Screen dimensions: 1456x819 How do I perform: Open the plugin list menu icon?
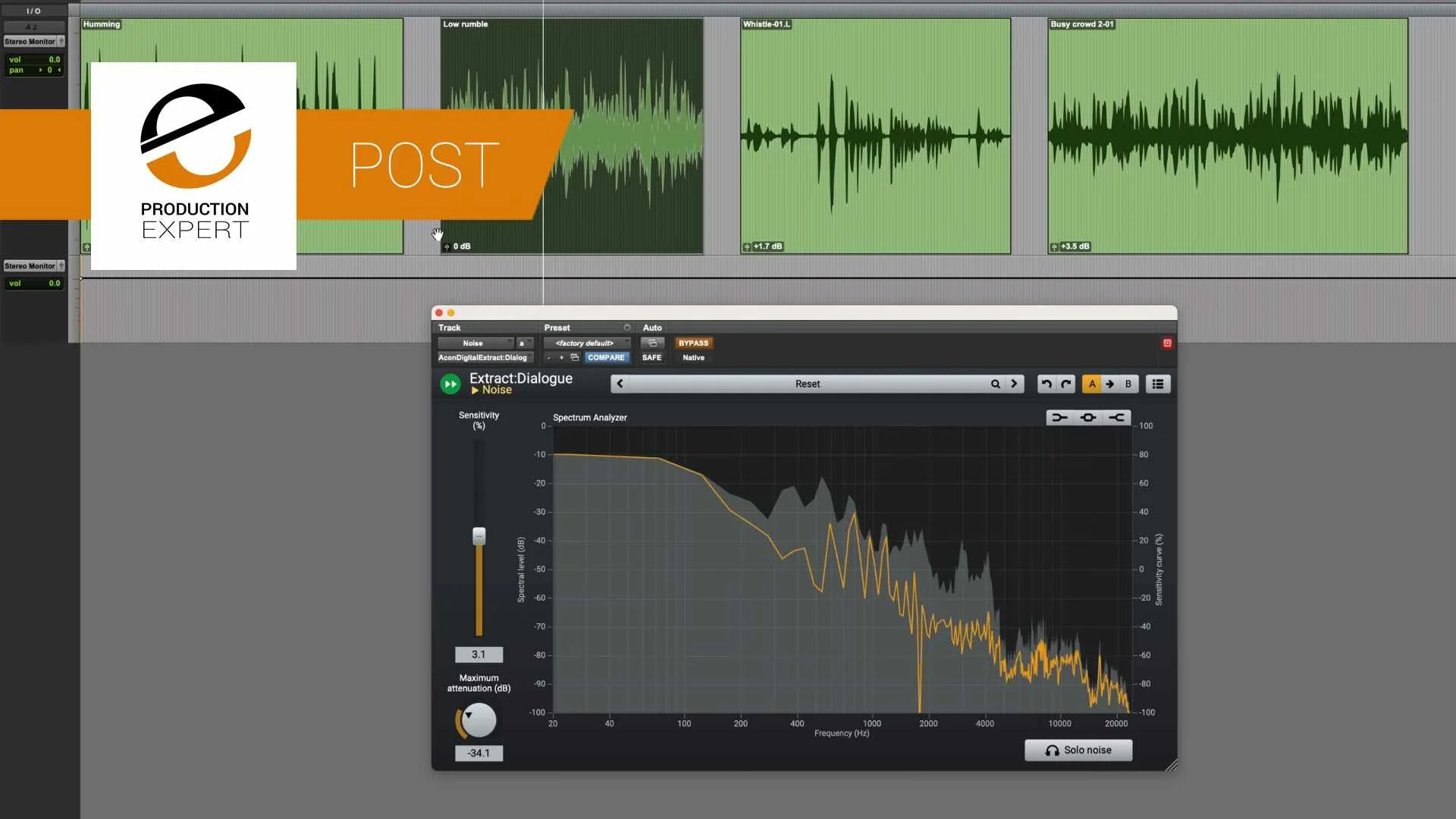pyautogui.click(x=1157, y=384)
